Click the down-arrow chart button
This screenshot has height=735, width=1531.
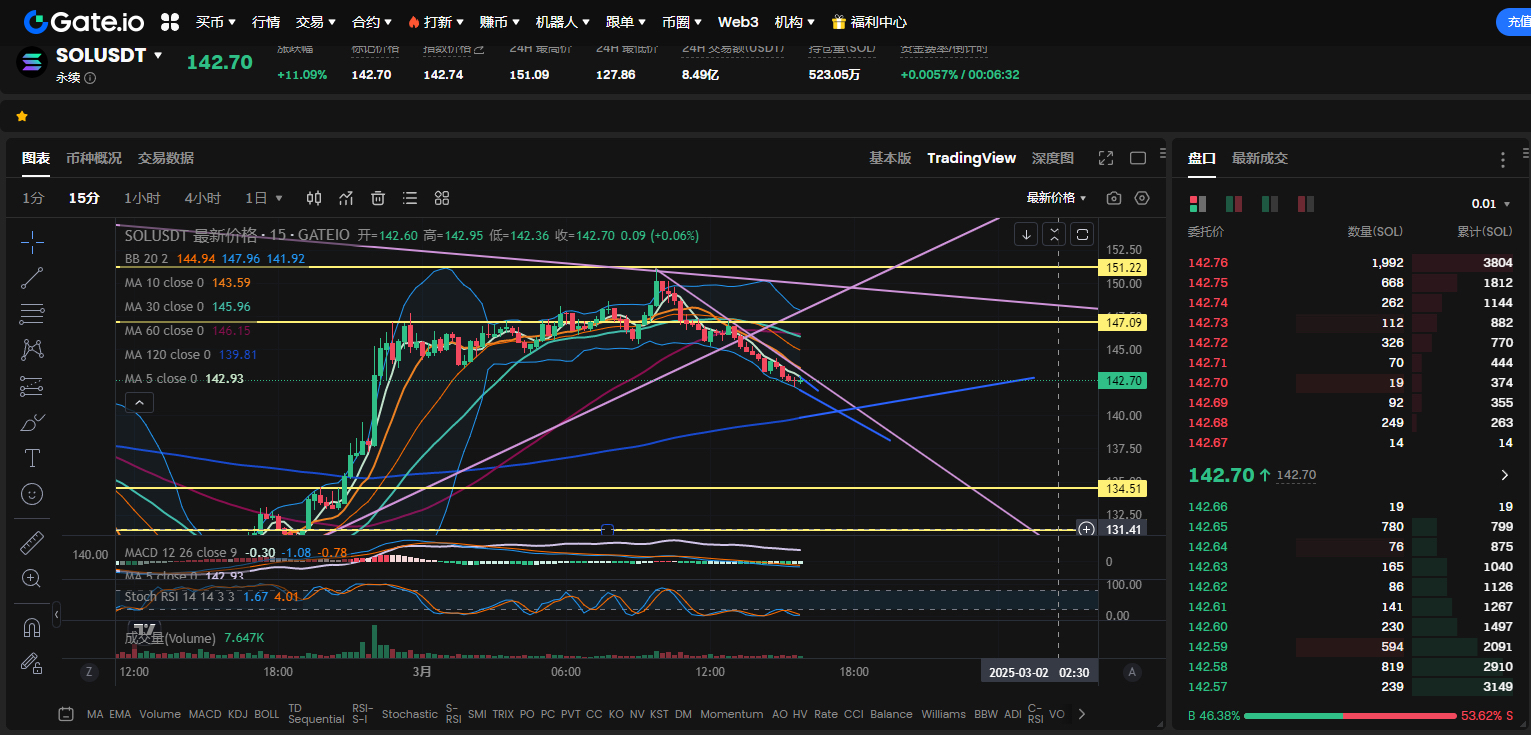1026,234
